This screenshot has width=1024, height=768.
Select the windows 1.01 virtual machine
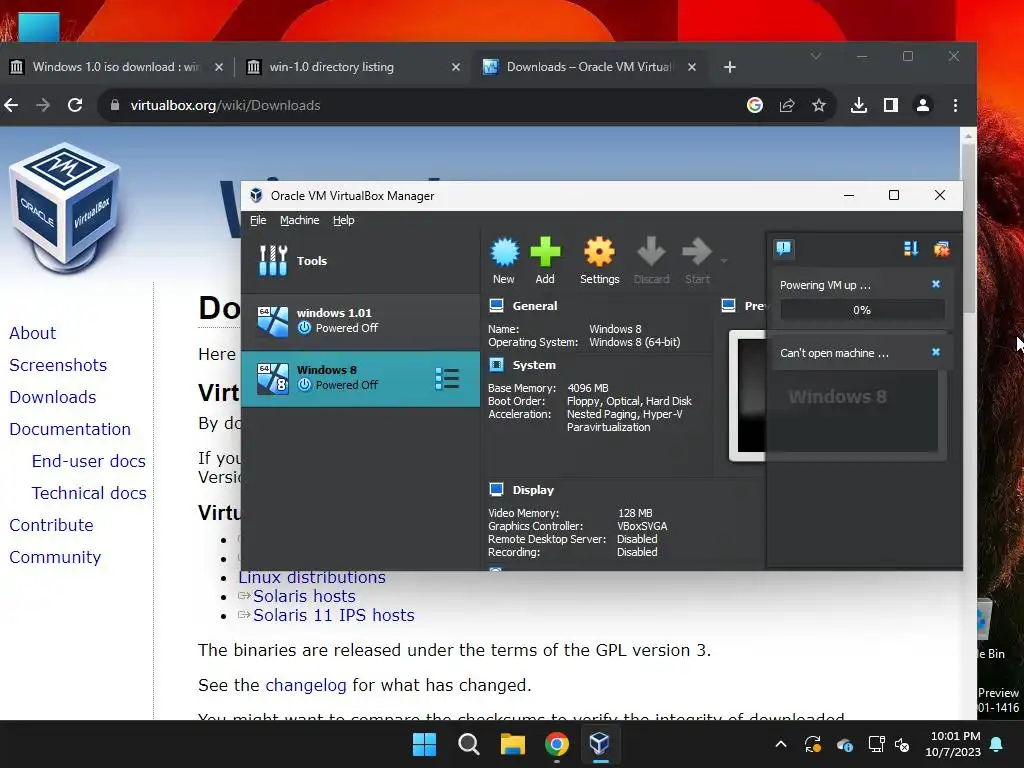[x=360, y=321]
